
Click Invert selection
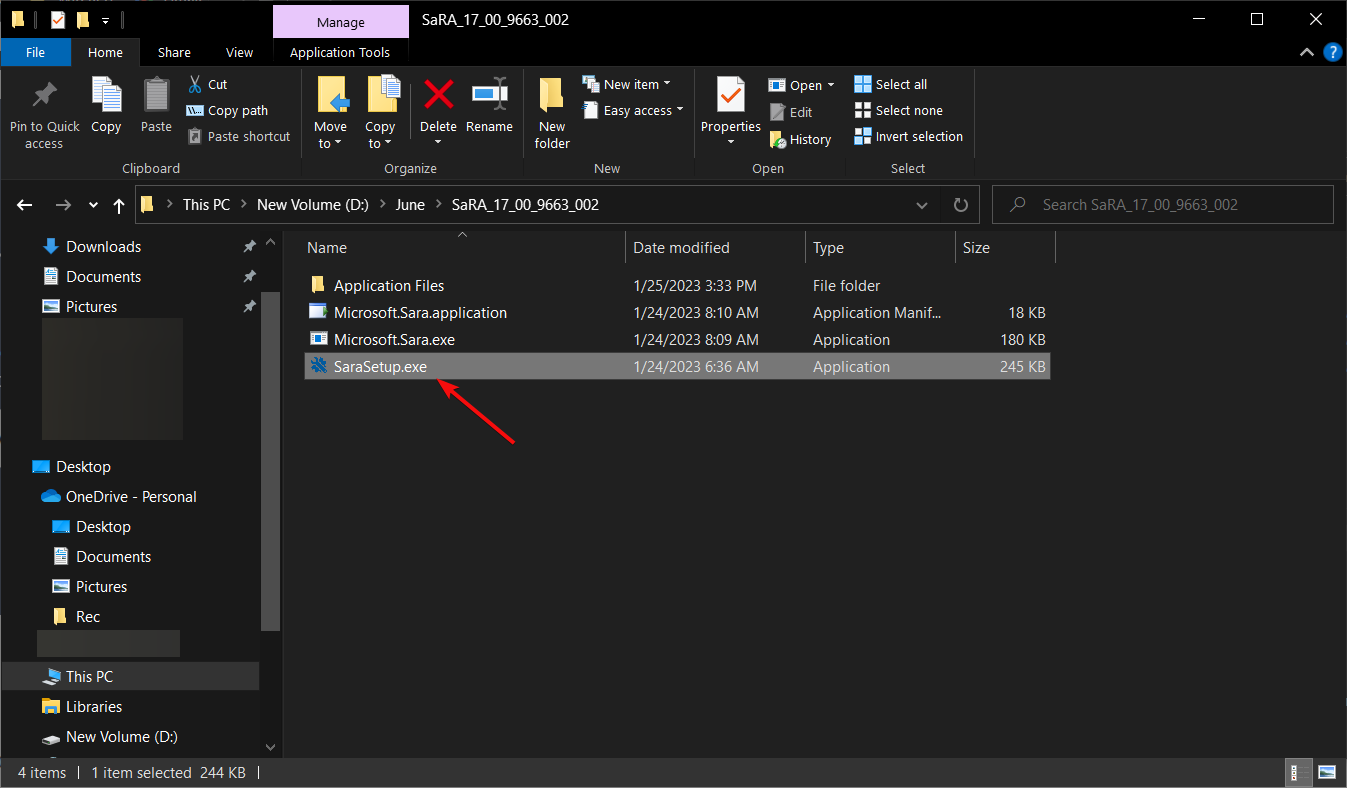[908, 137]
